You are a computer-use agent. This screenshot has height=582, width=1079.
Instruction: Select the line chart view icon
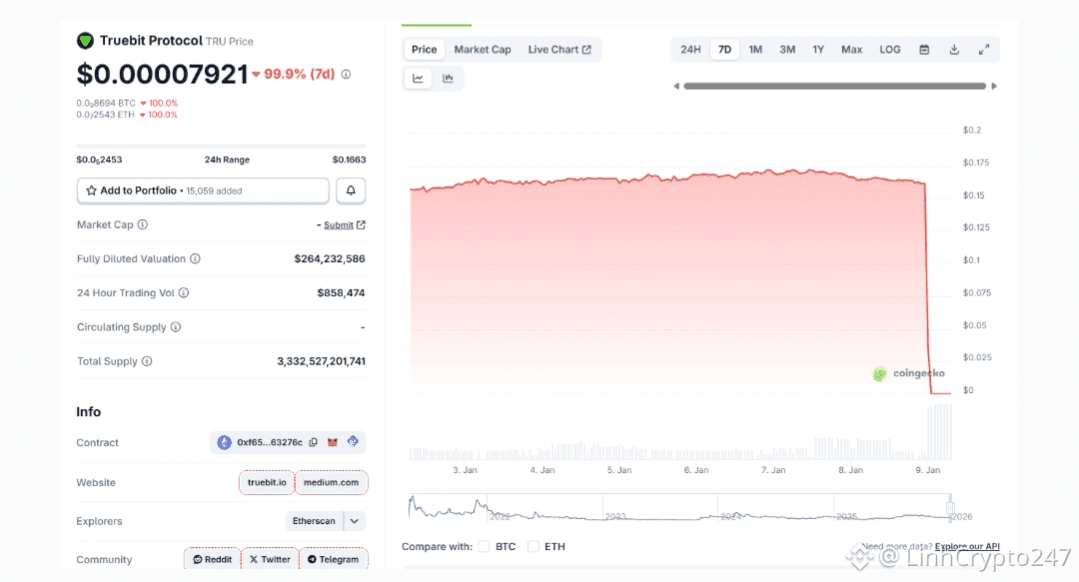point(418,78)
